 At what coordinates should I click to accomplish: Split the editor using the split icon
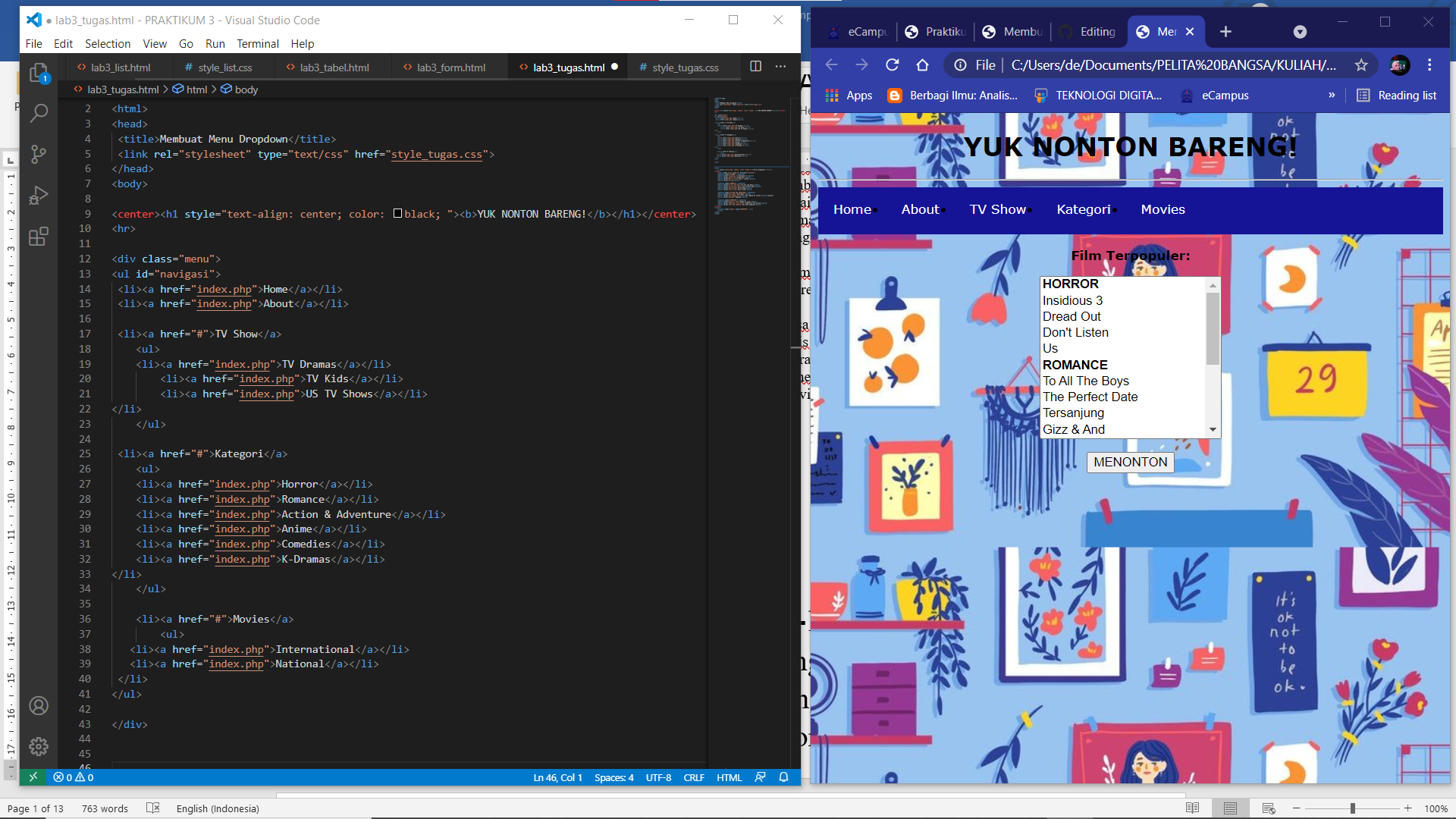(755, 67)
